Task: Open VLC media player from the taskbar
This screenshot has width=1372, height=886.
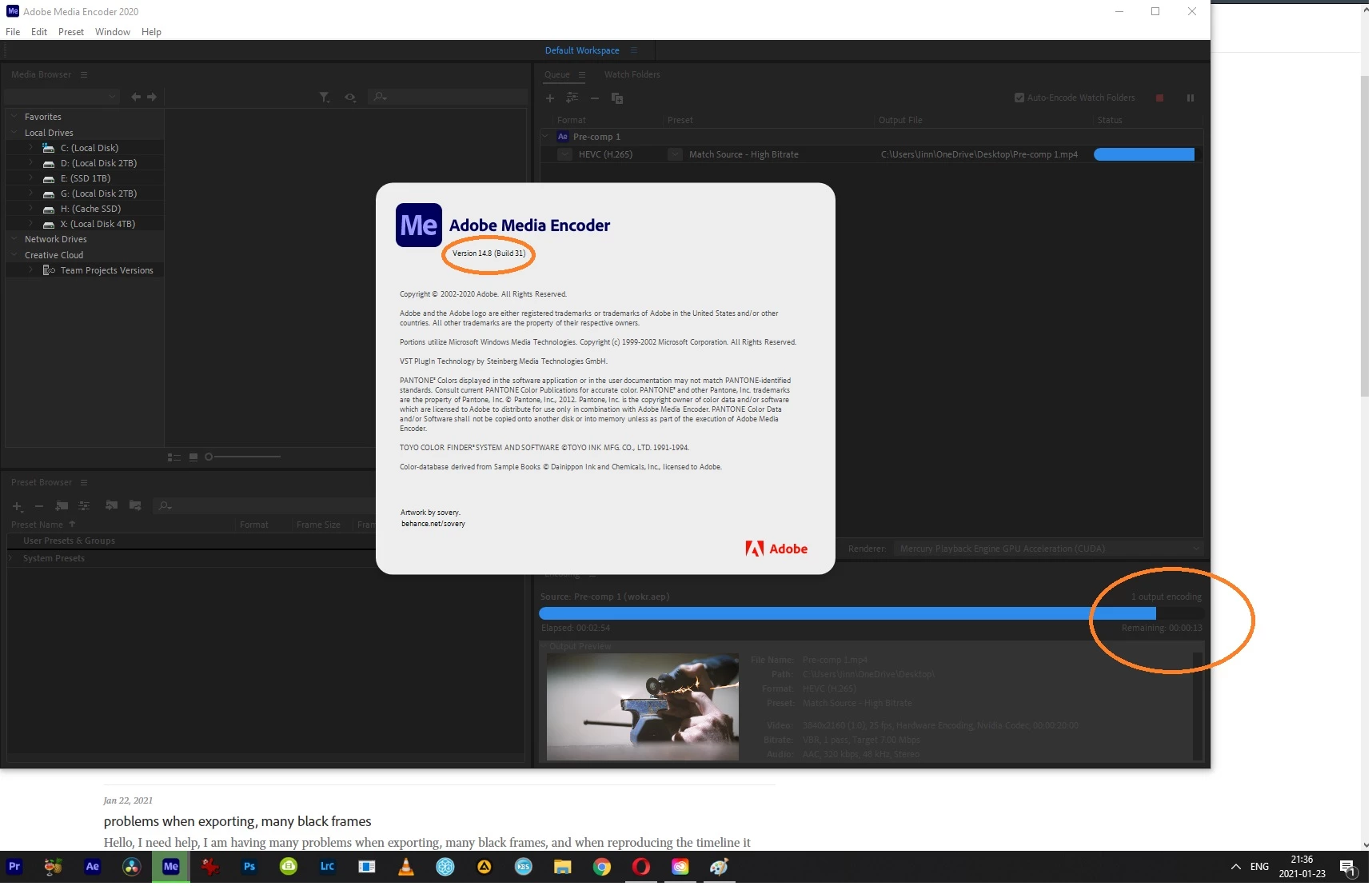Action: 406,867
